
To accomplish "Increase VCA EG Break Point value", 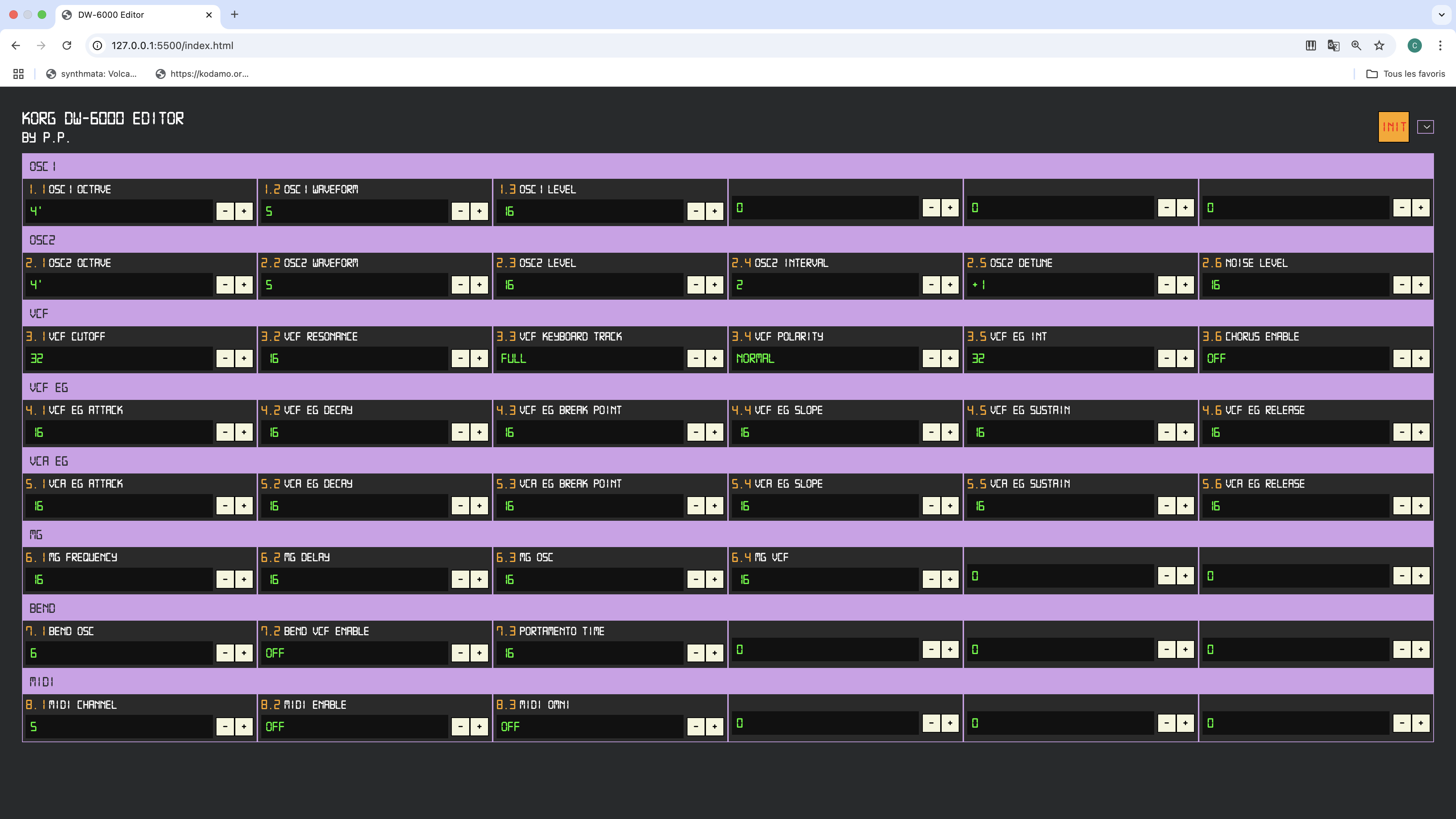I will [714, 506].
